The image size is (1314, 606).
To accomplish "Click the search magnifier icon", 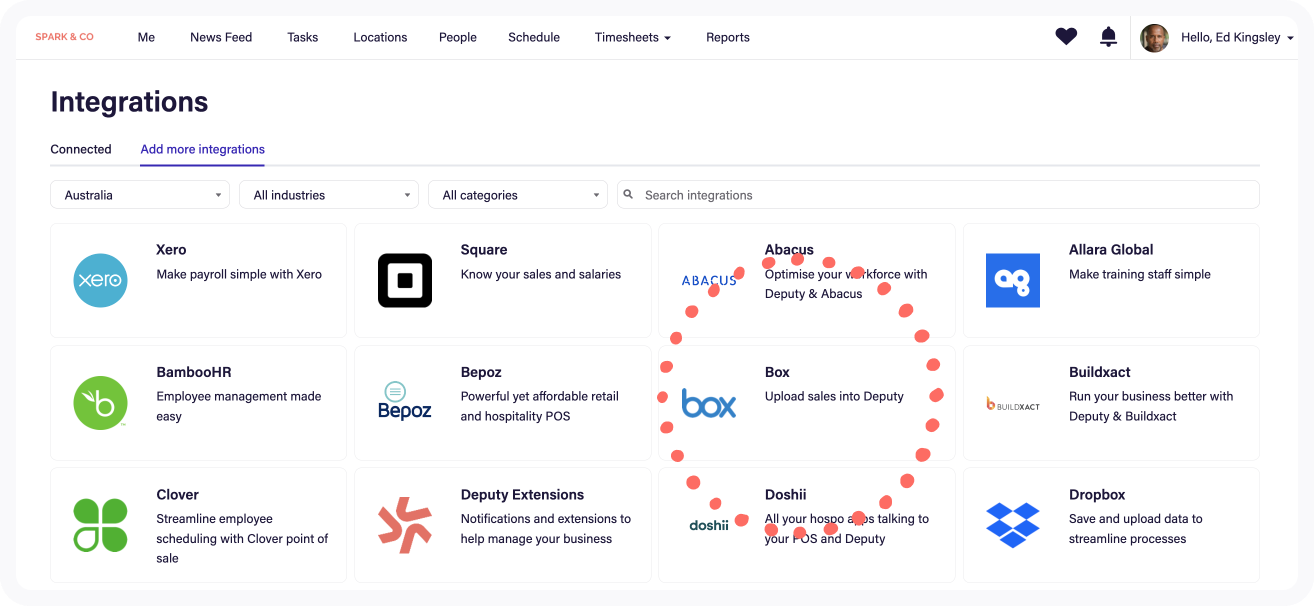I will [x=630, y=195].
